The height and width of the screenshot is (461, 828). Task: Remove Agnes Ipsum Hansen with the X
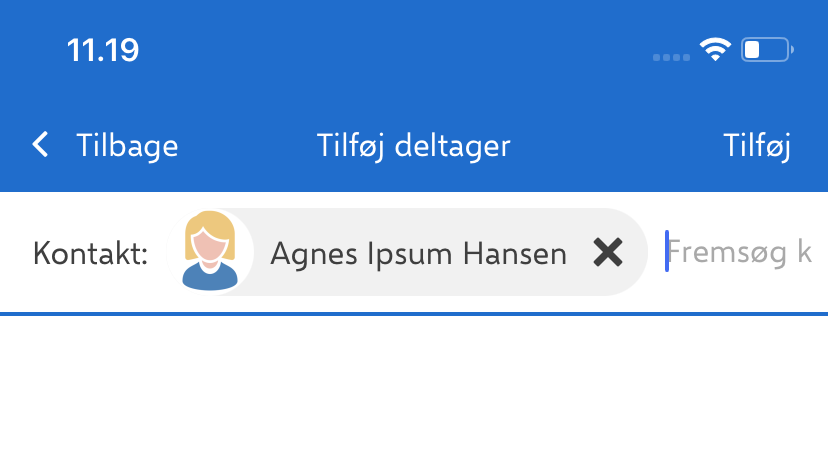[x=607, y=253]
